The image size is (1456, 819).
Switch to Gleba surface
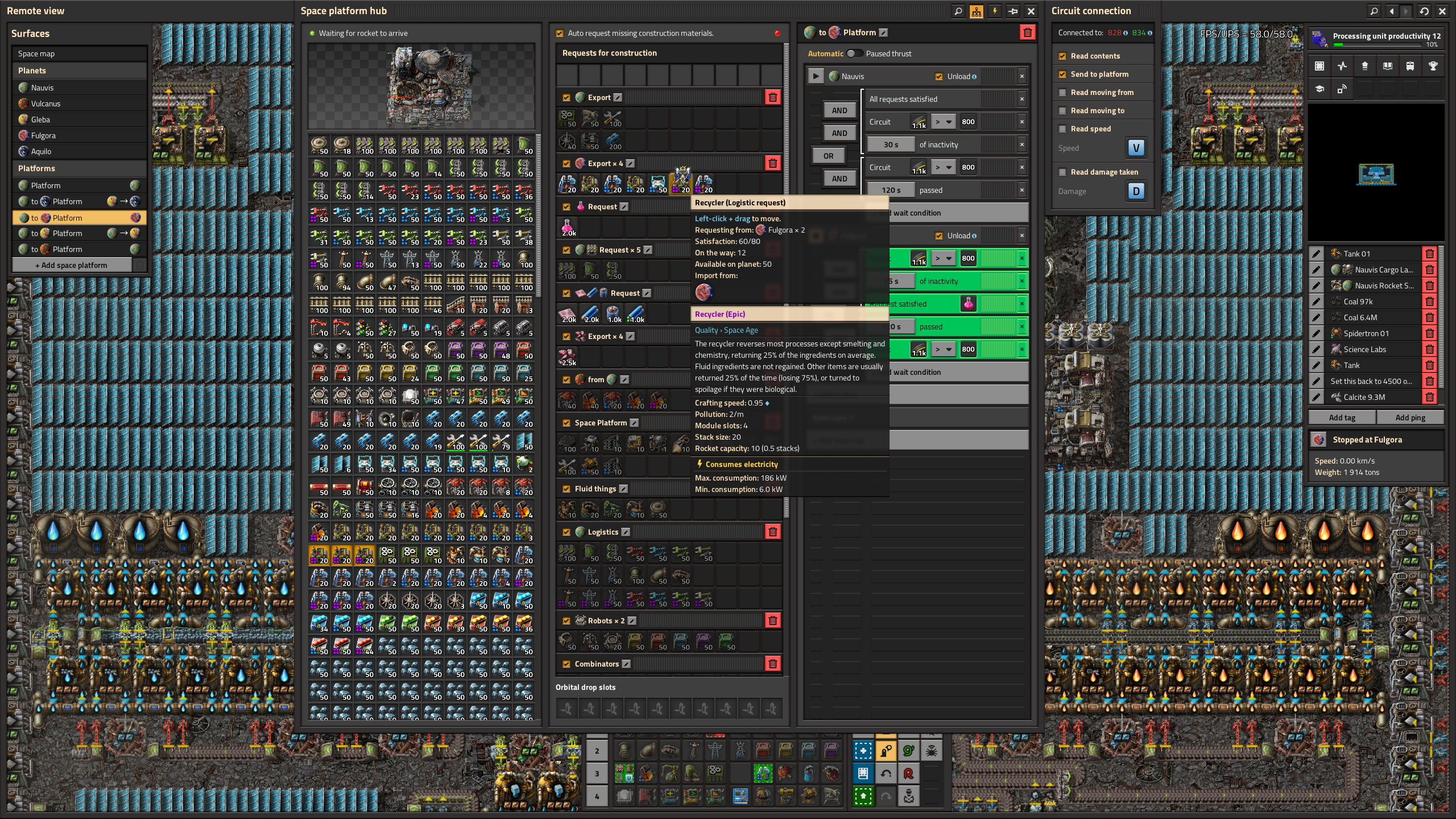80,119
